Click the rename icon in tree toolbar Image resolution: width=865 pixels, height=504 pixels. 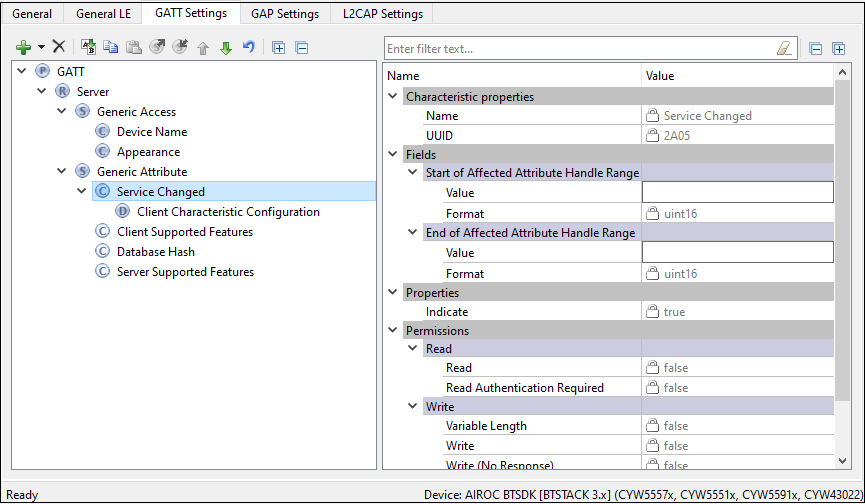pos(88,47)
